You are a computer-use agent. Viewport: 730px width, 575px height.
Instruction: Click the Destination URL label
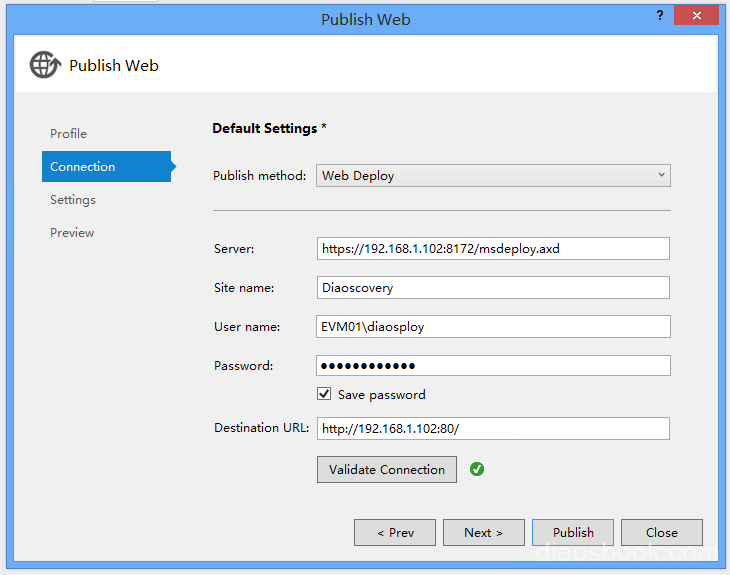click(x=261, y=428)
